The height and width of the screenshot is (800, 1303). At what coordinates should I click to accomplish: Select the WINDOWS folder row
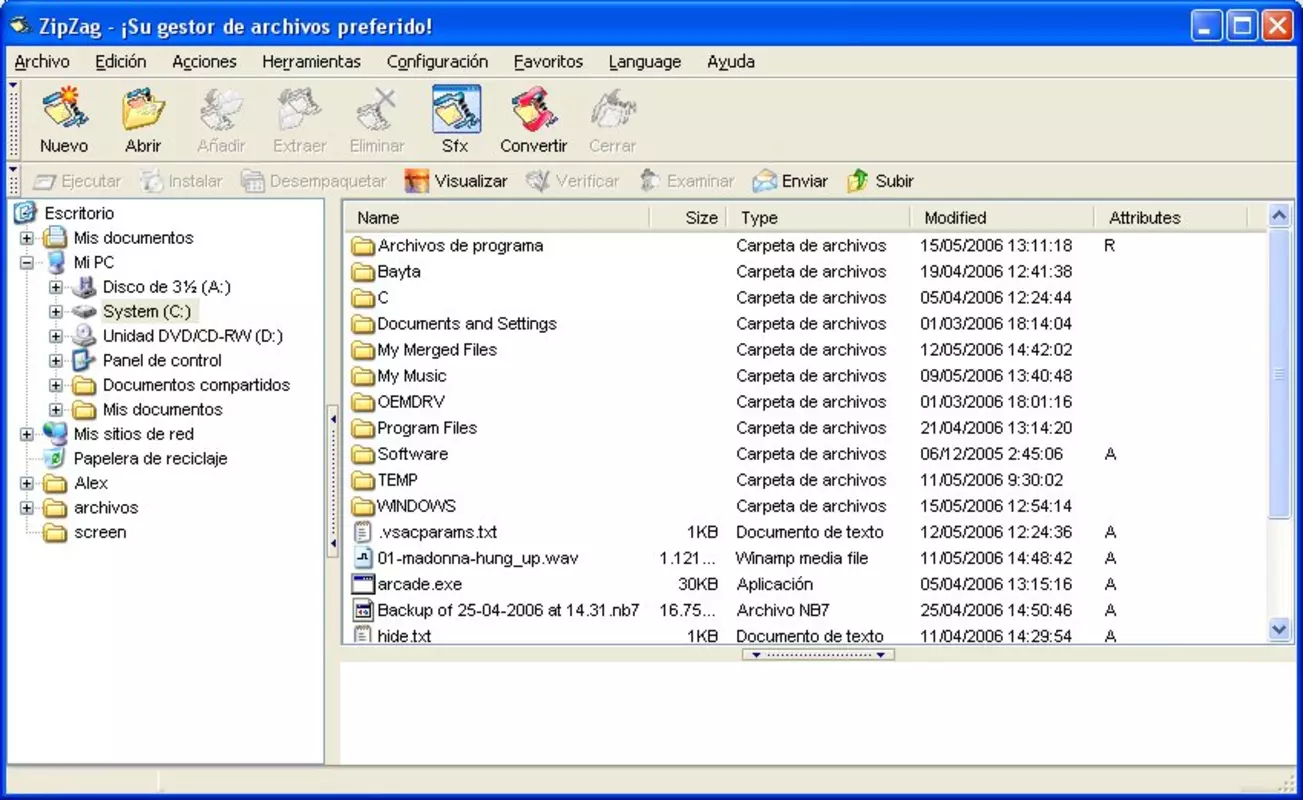point(804,506)
